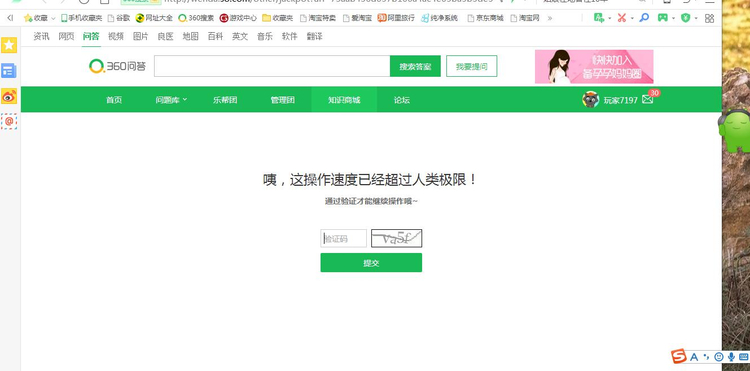Viewport: 750px width, 371px height.
Task: Click the 360问答 logo
Action: click(117, 66)
